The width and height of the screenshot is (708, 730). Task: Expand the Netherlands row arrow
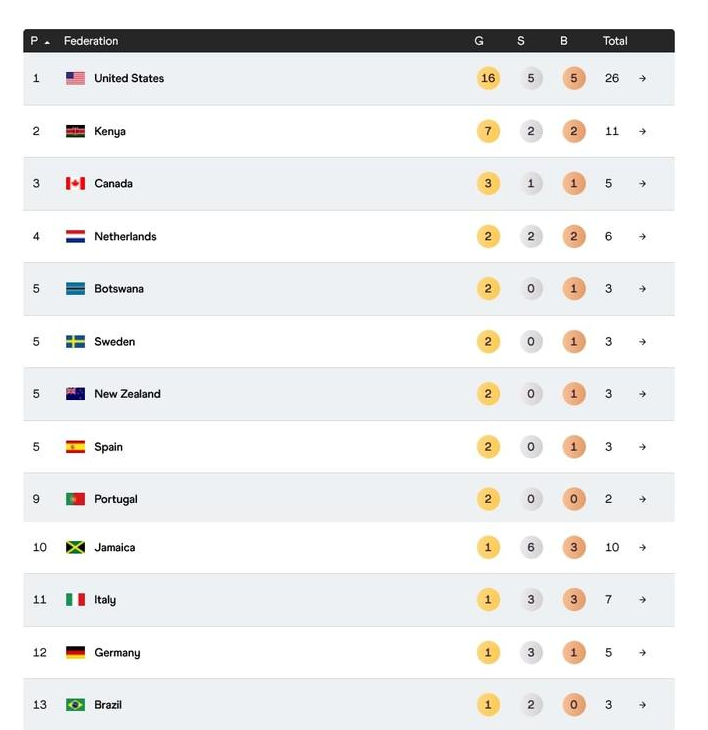coord(642,237)
